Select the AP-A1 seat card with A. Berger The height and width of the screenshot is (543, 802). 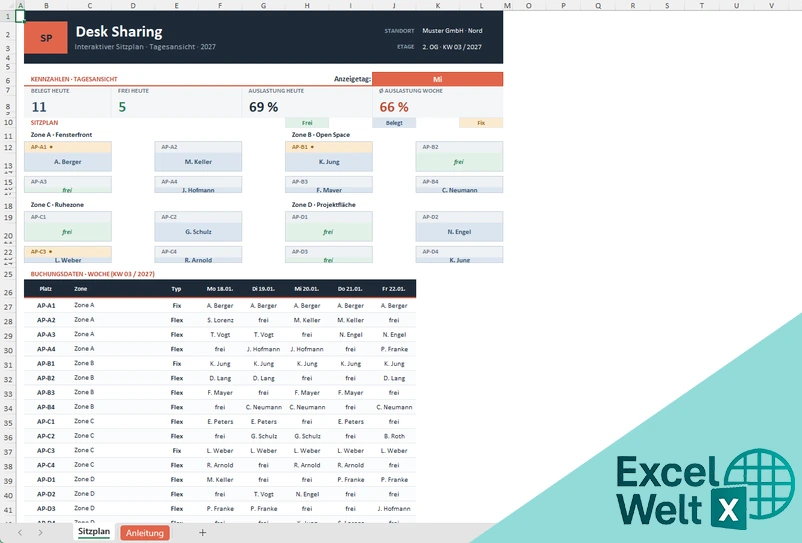(x=68, y=156)
